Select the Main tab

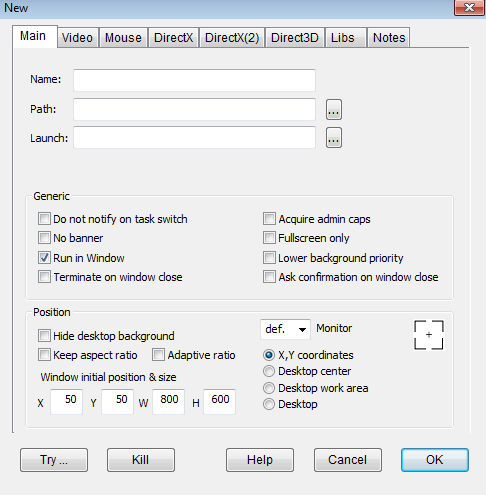pyautogui.click(x=35, y=36)
